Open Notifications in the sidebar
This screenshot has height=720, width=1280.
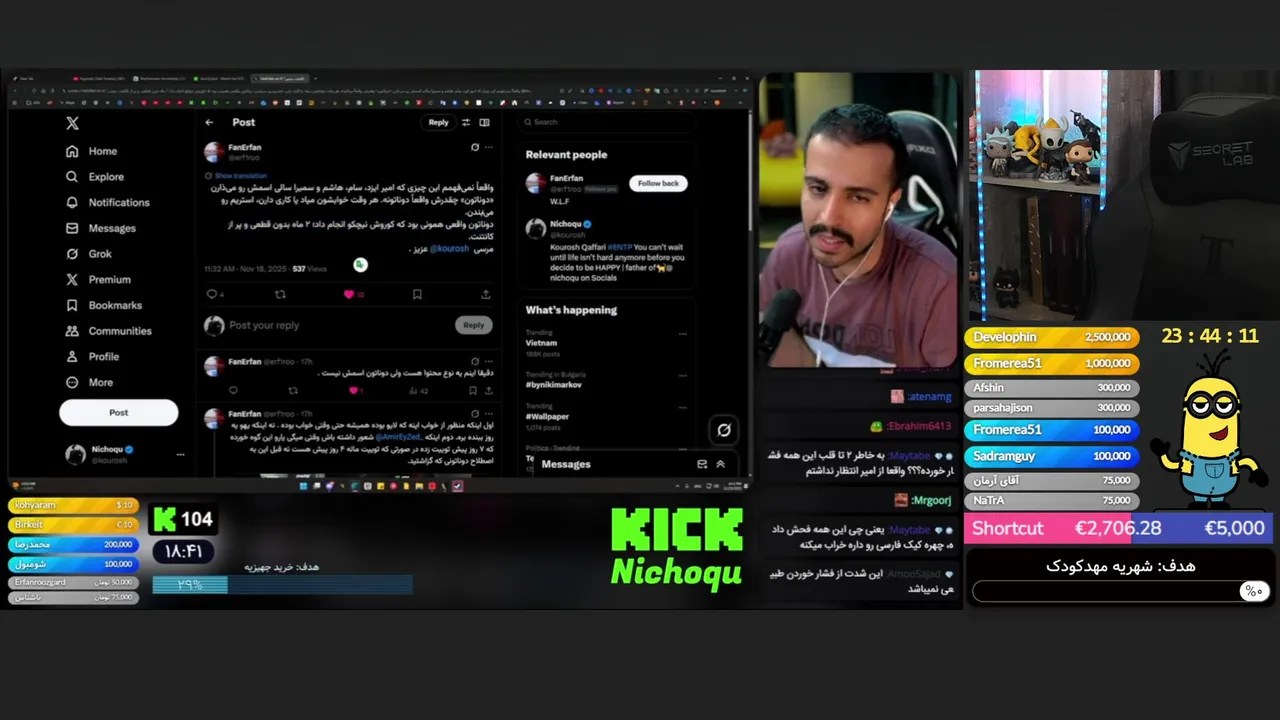(x=108, y=202)
